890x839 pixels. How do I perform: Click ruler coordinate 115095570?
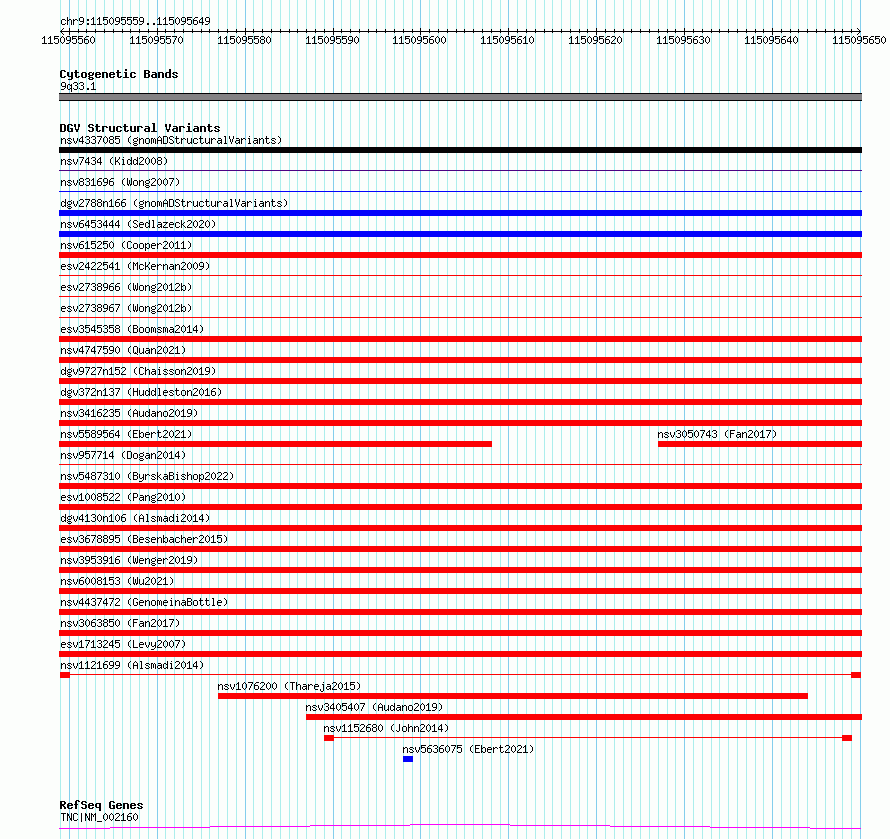point(156,40)
